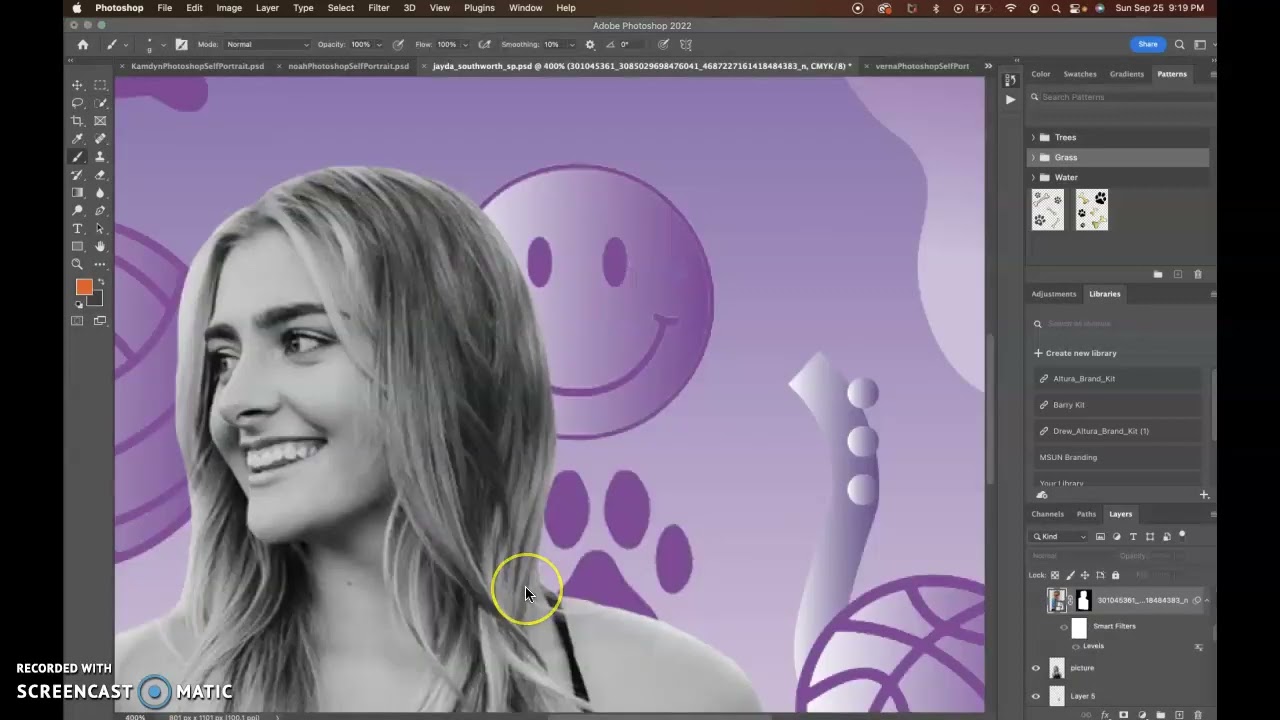Expand the Trees pattern group

click(1033, 137)
